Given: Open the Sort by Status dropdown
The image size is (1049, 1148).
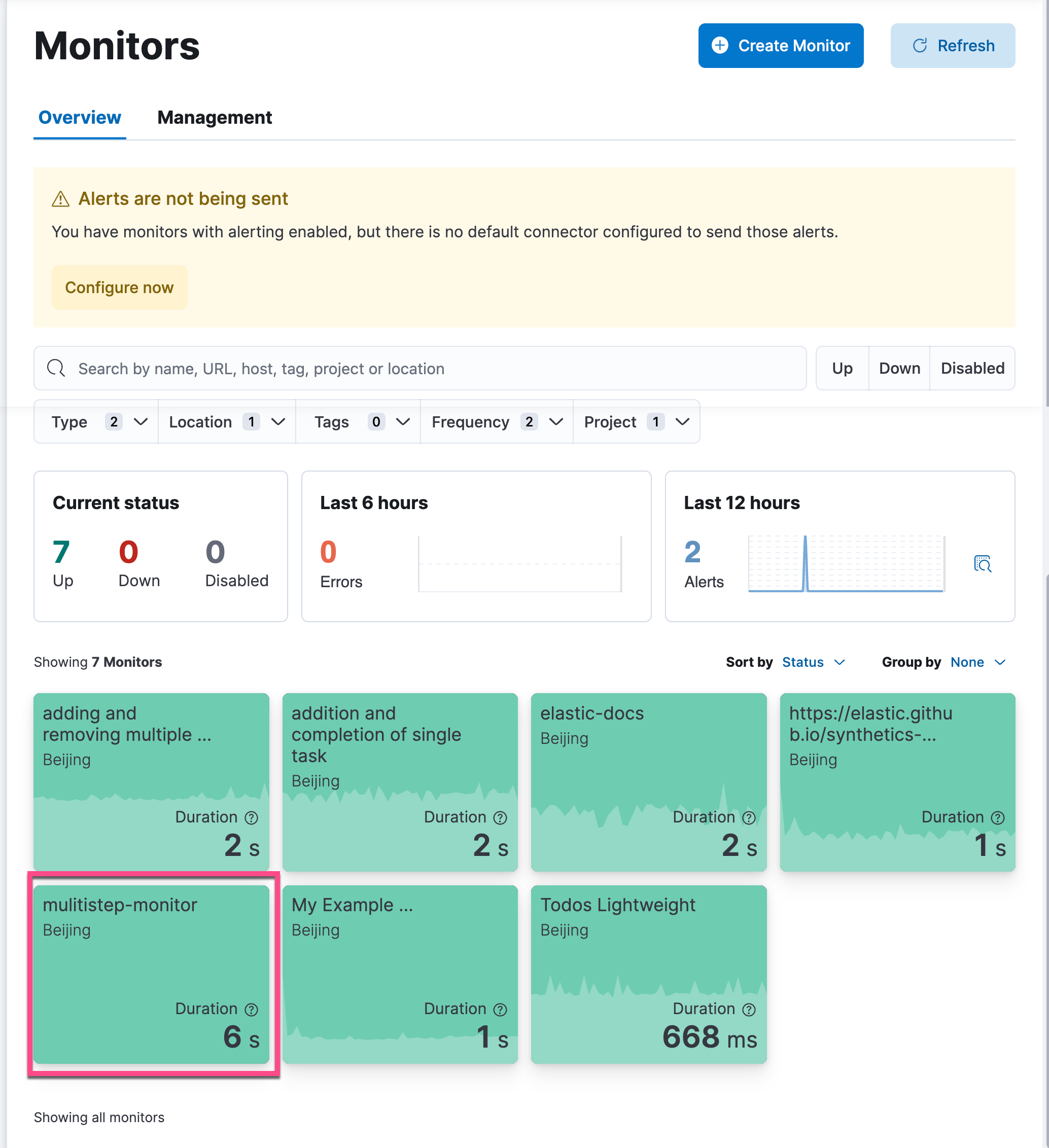Looking at the screenshot, I should click(813, 662).
